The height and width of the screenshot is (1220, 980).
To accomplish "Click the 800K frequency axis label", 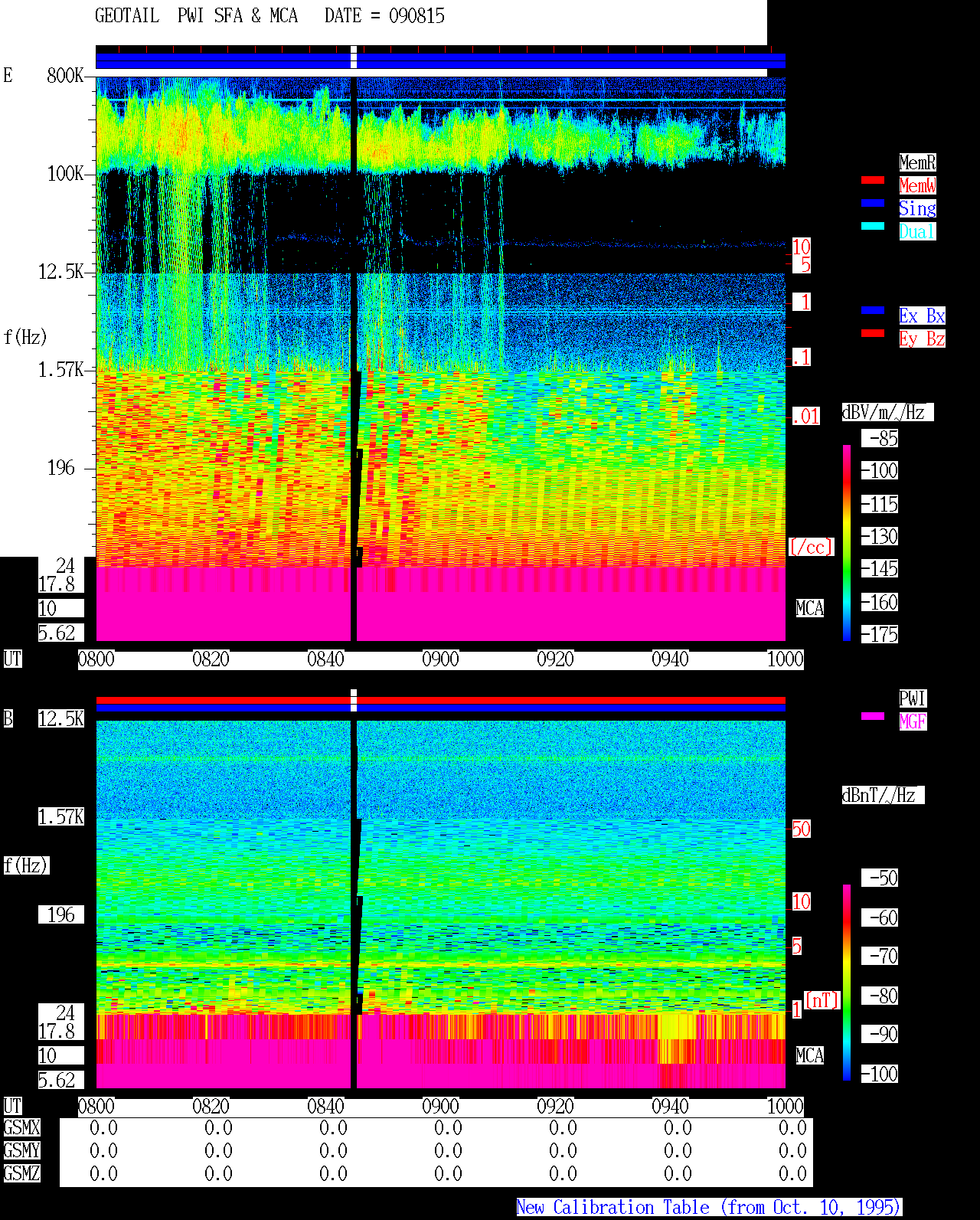I will (x=65, y=75).
